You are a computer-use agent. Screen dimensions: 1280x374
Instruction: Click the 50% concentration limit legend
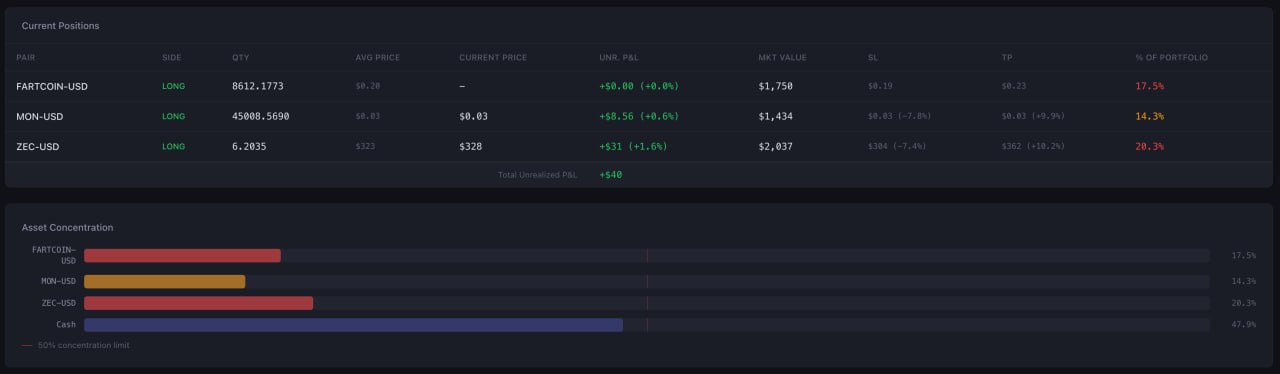(75, 345)
